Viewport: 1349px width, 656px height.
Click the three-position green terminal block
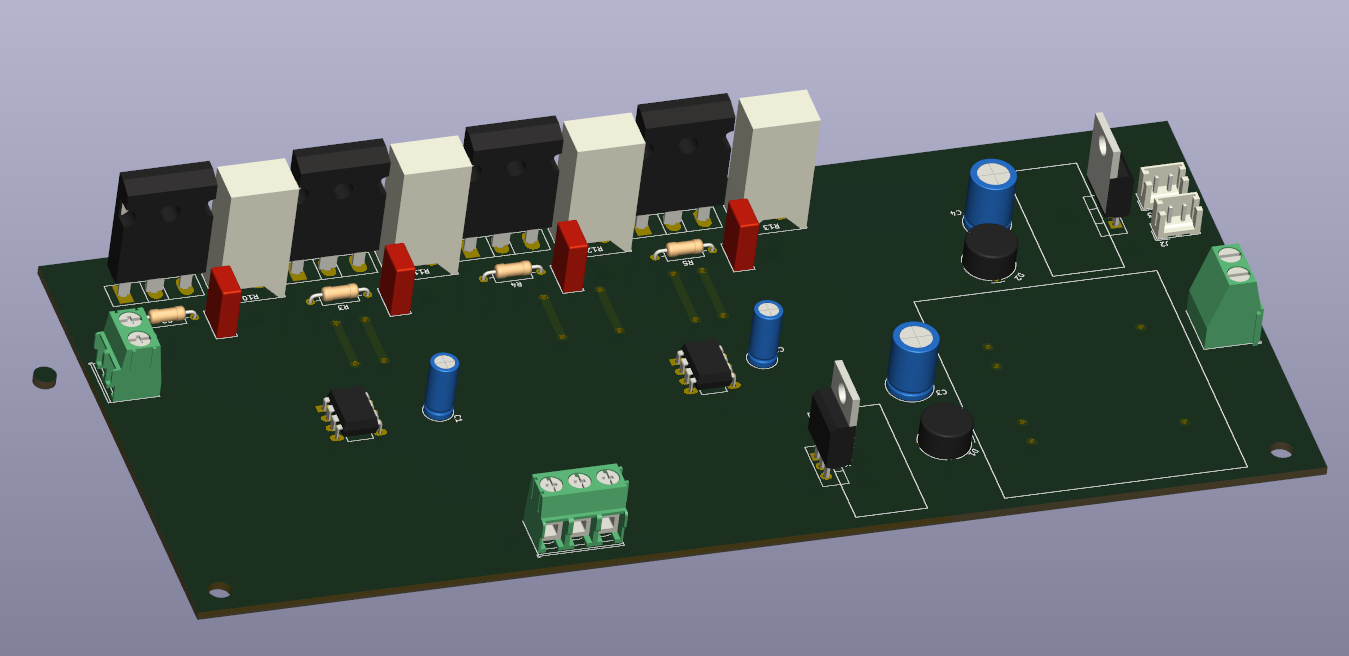click(577, 506)
